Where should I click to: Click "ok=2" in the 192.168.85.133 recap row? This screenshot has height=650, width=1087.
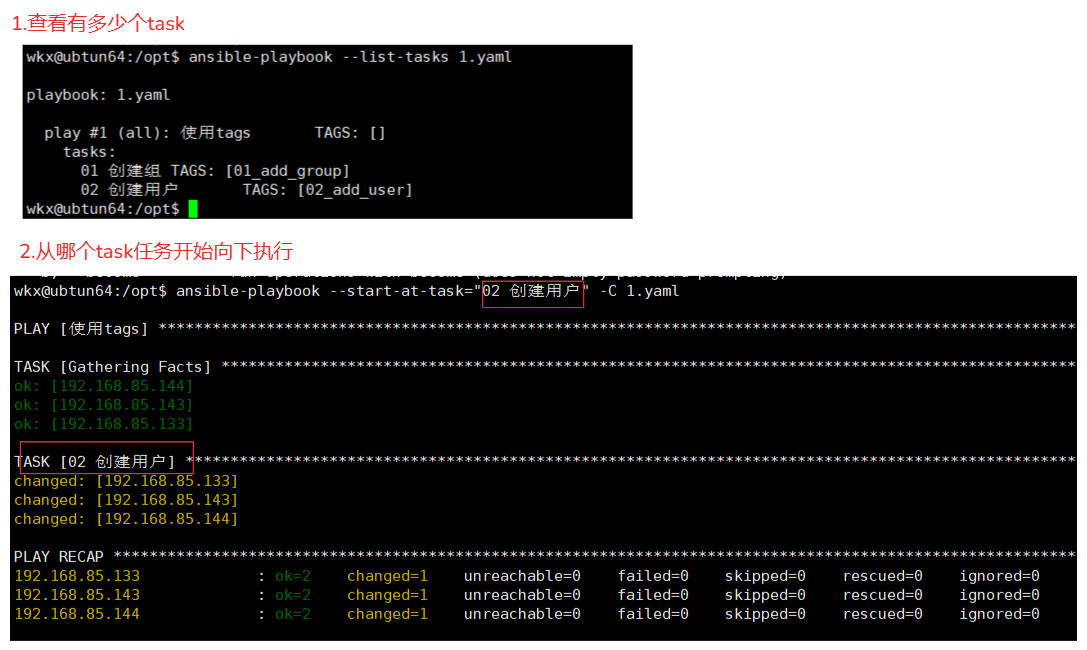coord(293,576)
